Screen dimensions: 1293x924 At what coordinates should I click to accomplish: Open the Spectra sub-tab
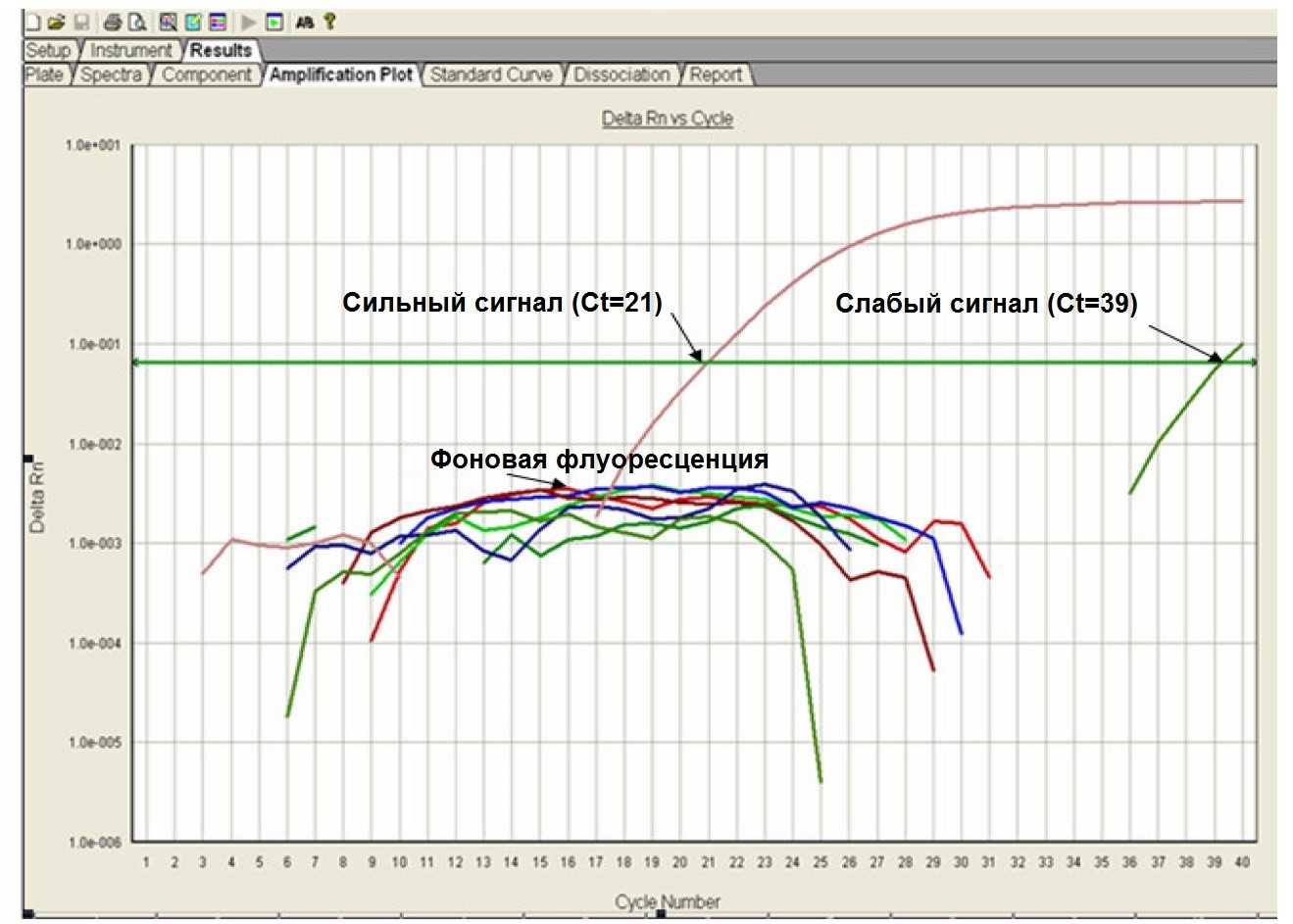(x=111, y=74)
